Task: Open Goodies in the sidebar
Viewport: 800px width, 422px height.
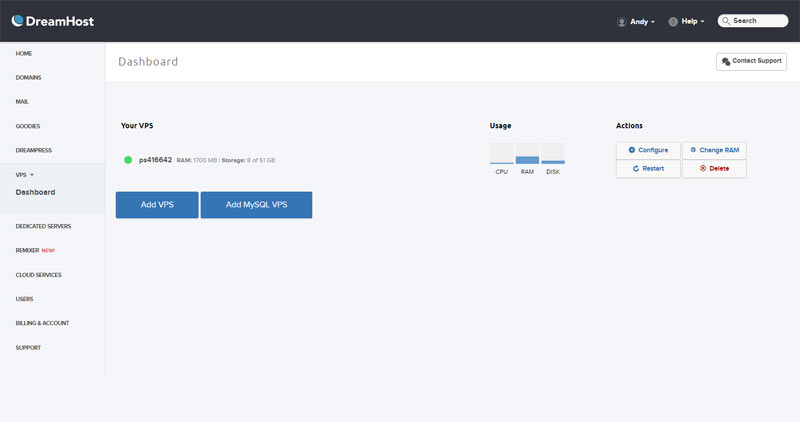Action: 28,126
